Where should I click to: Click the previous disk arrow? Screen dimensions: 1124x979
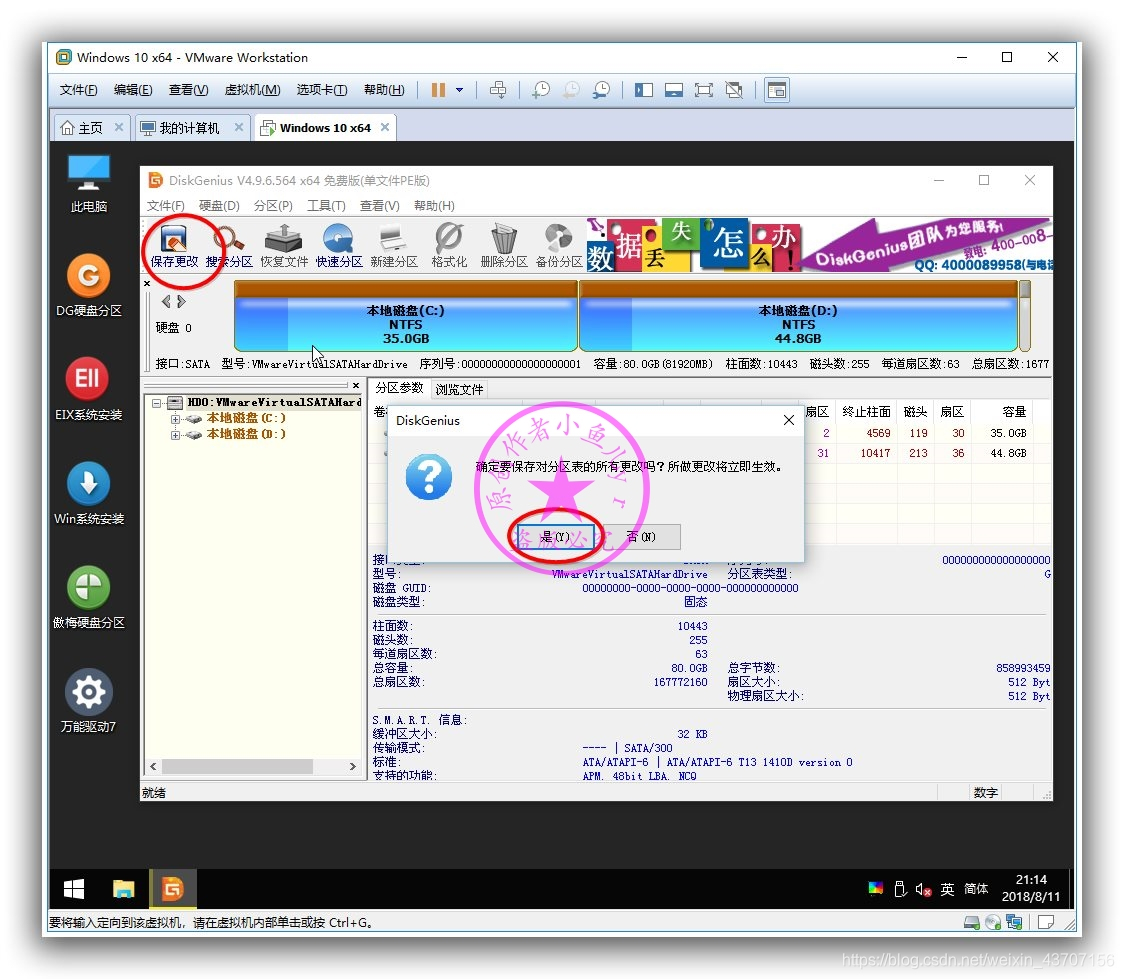pyautogui.click(x=166, y=302)
